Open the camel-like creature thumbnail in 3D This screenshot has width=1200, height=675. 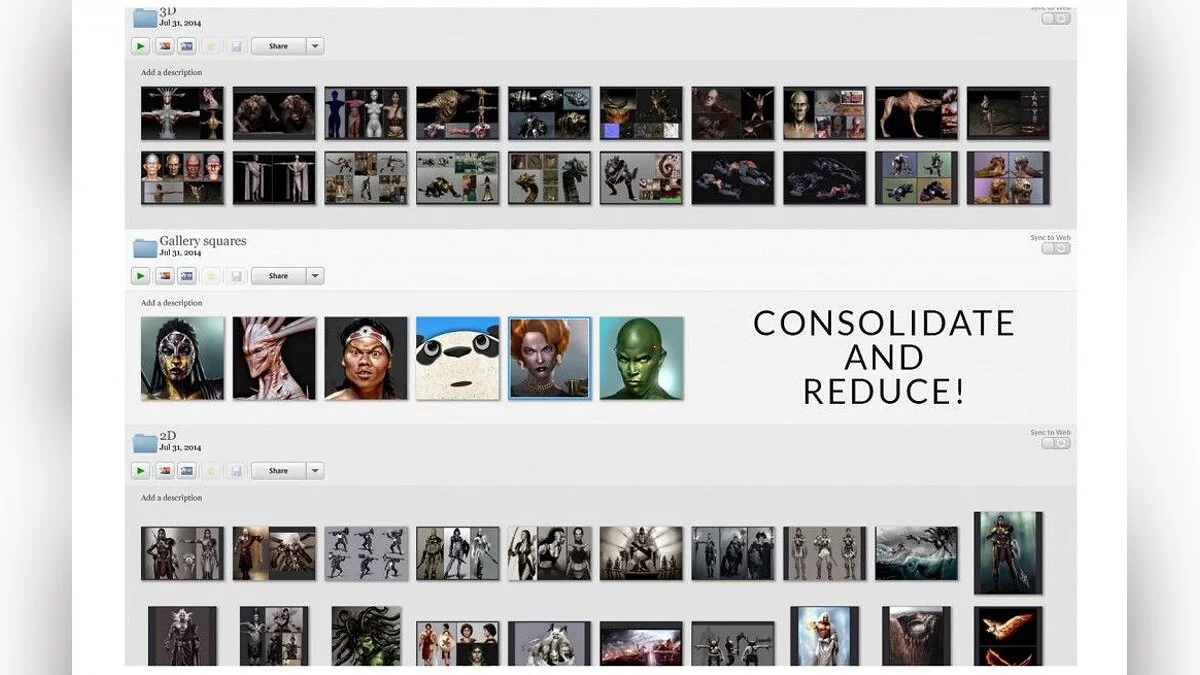(x=917, y=113)
